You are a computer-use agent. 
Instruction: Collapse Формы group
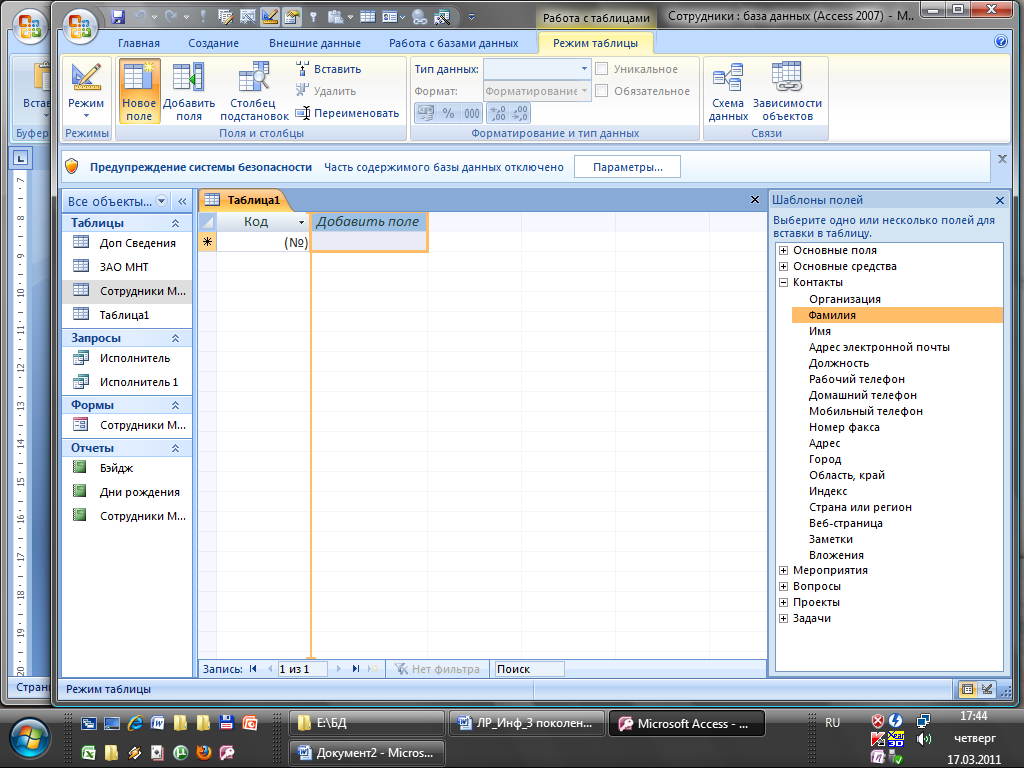tap(175, 406)
